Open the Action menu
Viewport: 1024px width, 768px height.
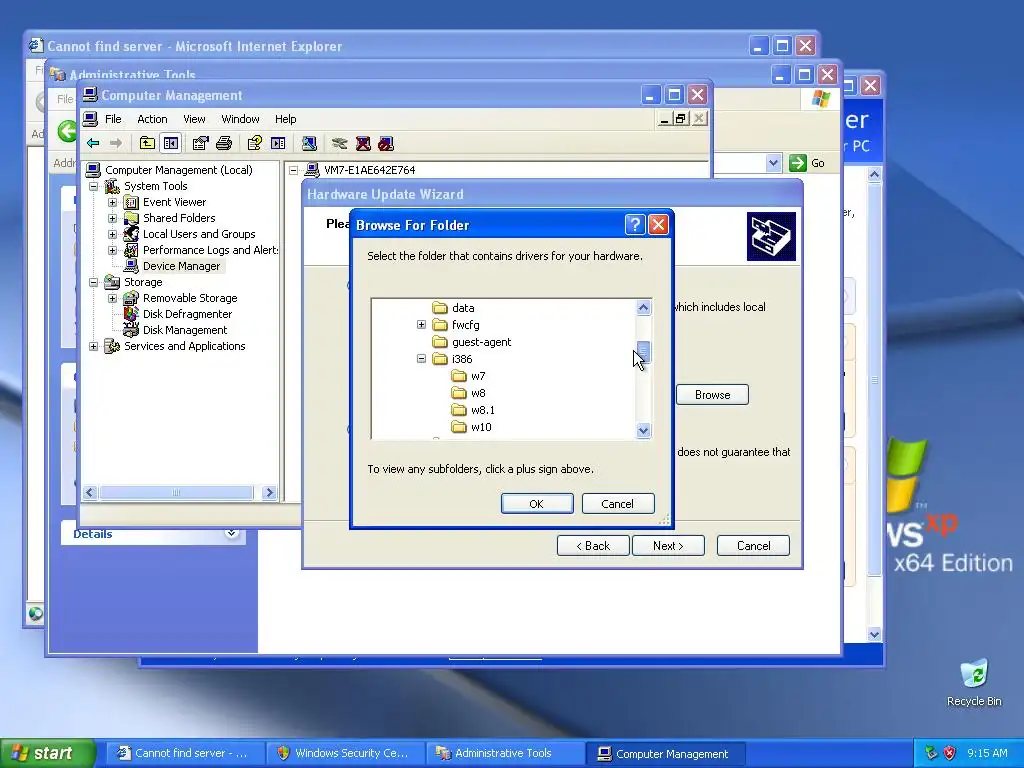point(152,119)
